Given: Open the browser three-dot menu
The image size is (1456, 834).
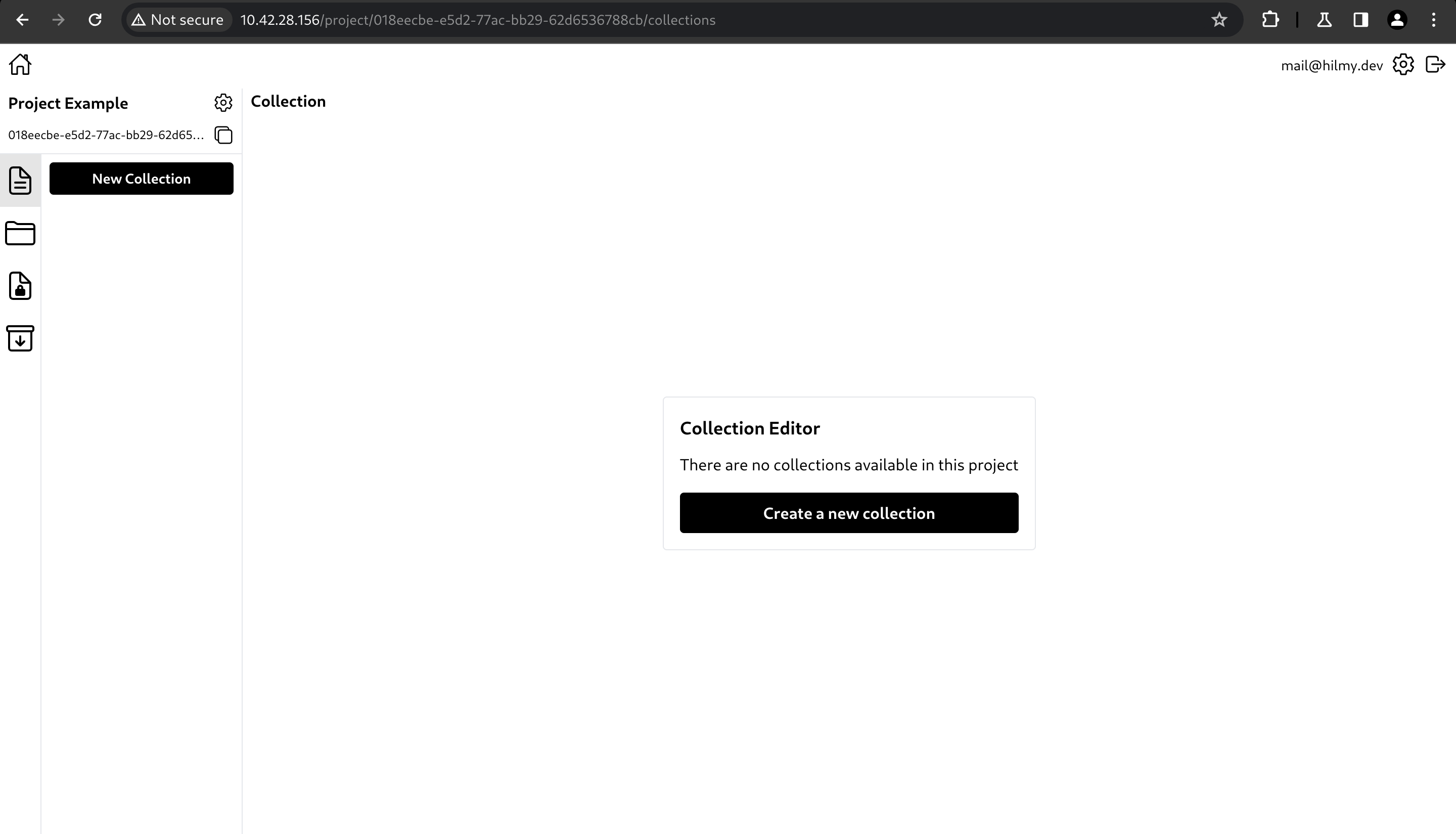Looking at the screenshot, I should 1434,20.
